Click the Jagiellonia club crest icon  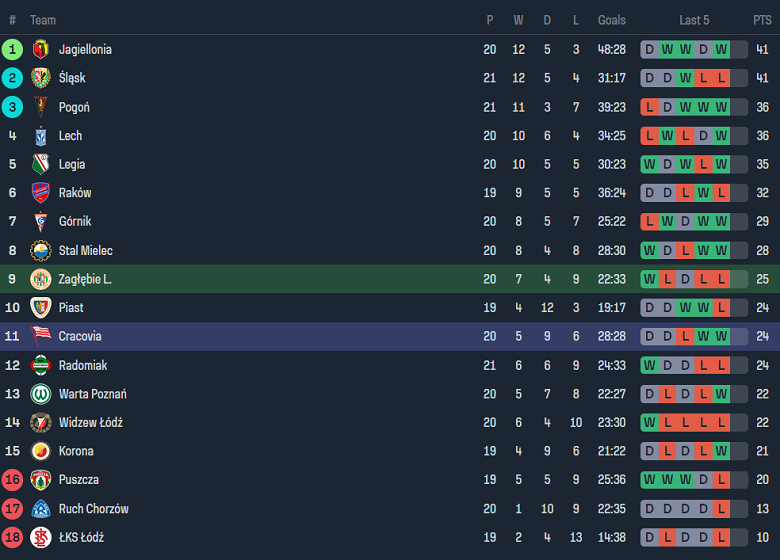[x=40, y=49]
